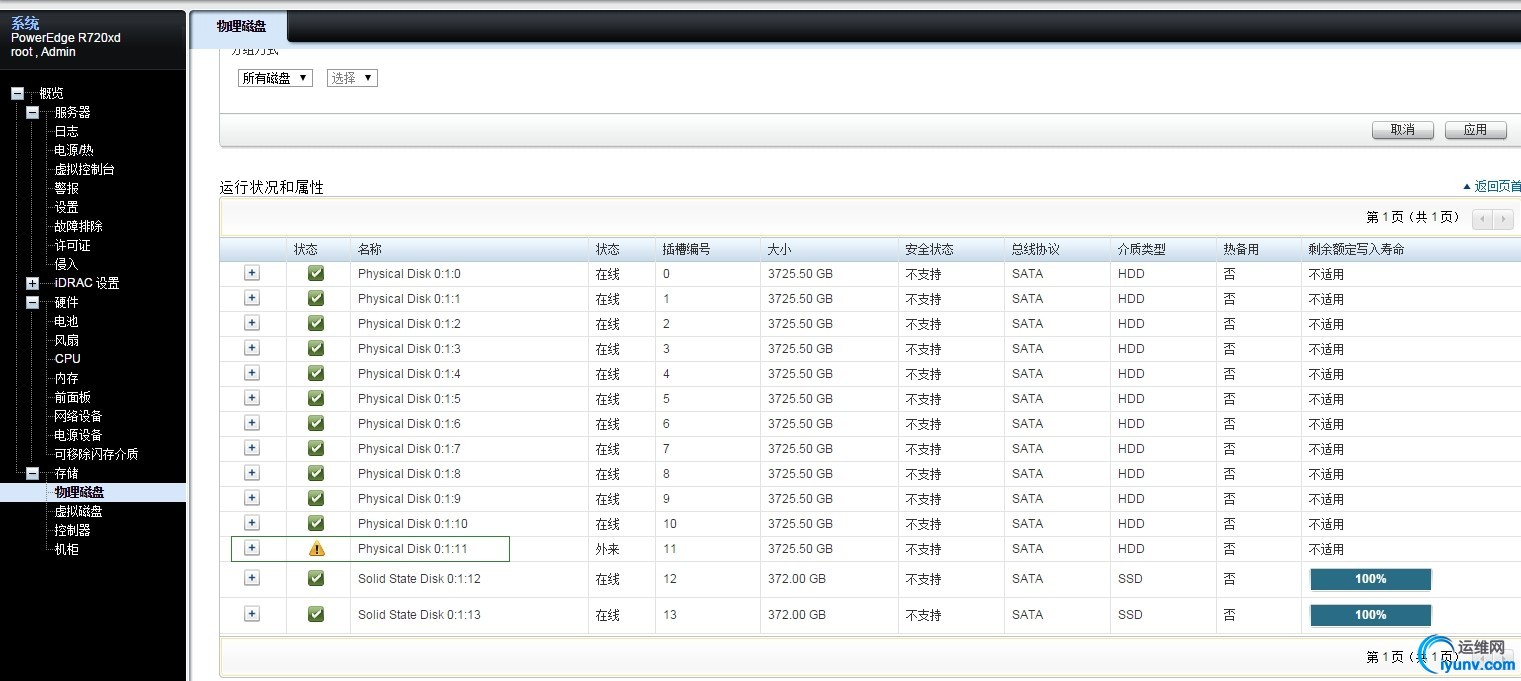Open 电池 under 硬件

[66, 321]
